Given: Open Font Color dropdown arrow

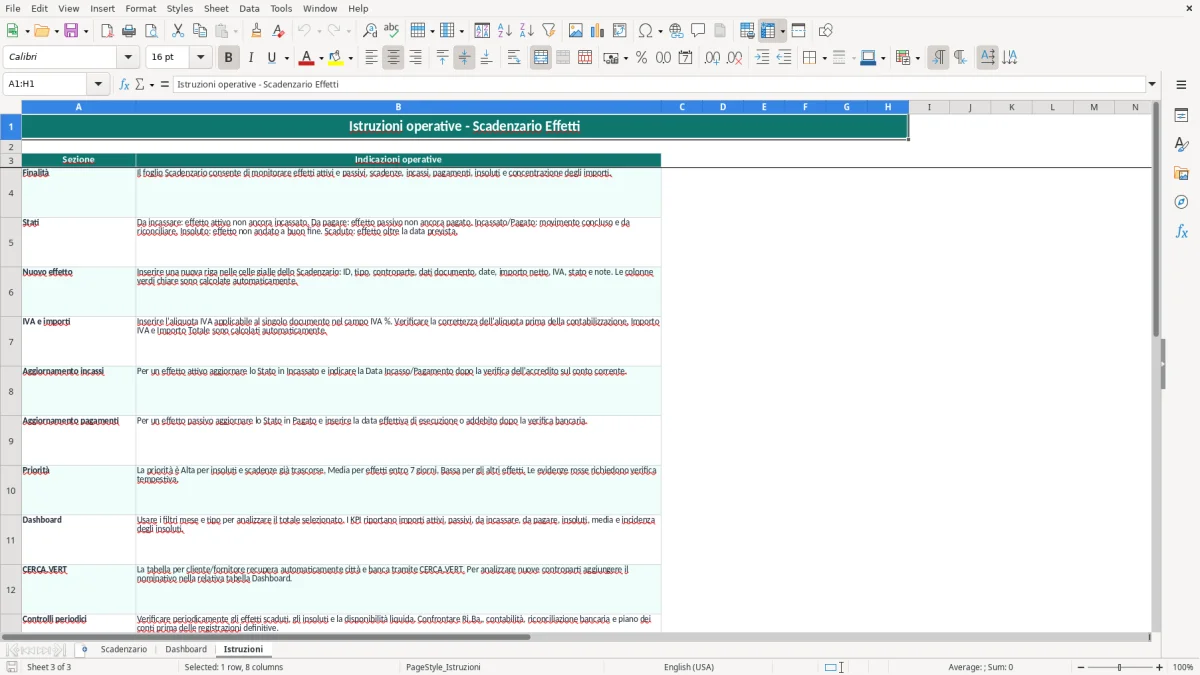Looking at the screenshot, I should [x=320, y=58].
